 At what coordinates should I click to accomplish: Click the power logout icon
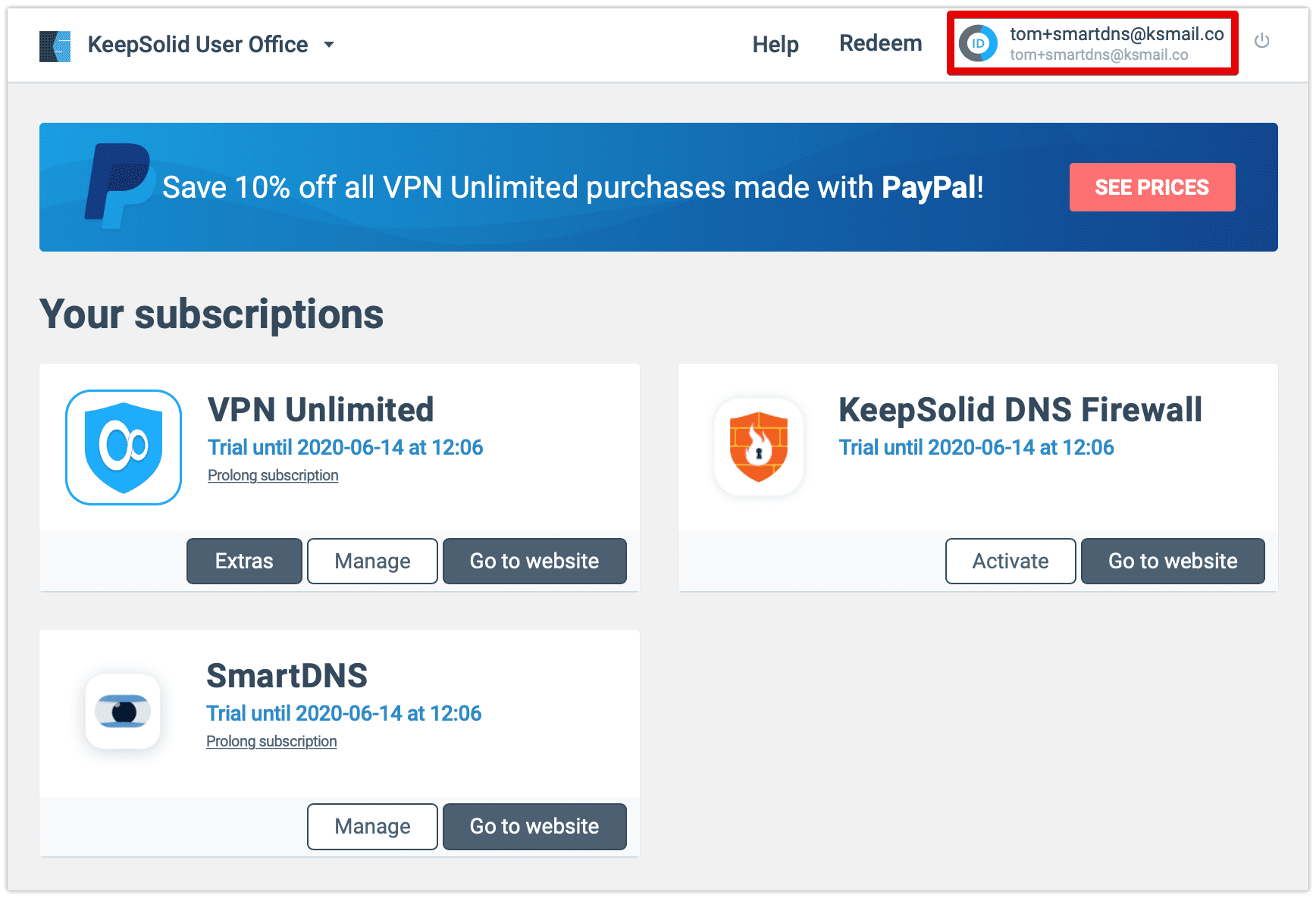click(1261, 41)
